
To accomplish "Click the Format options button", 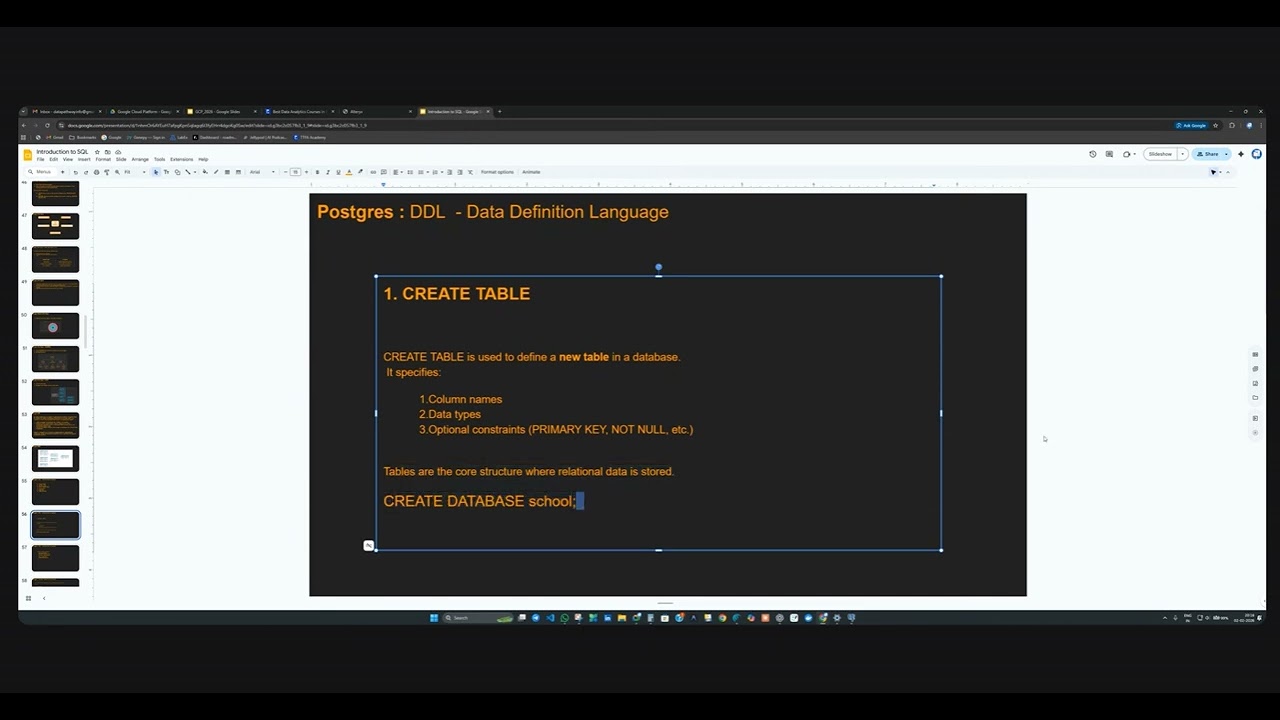I will coord(497,172).
